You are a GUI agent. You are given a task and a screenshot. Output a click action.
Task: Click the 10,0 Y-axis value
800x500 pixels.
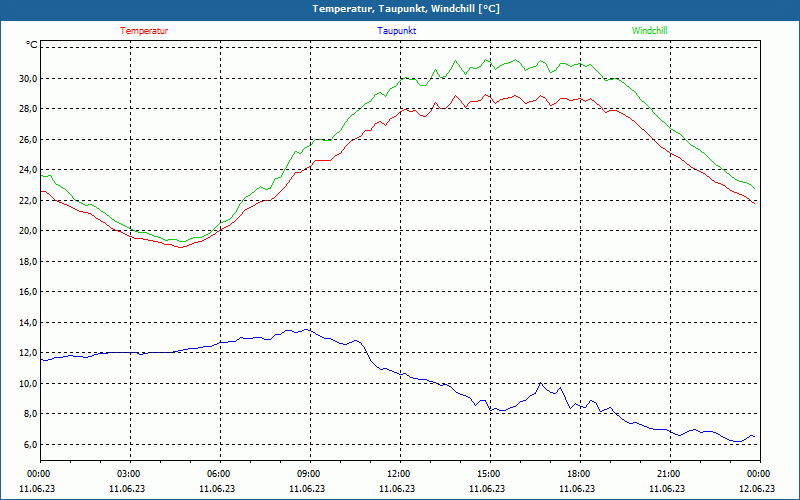[x=28, y=383]
